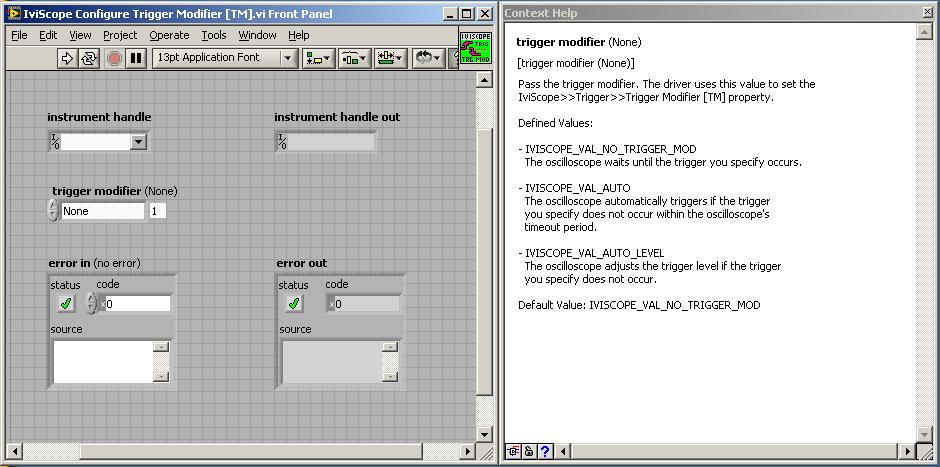Open the Reorder toolbar menu
Screen dimensions: 940x467
coord(428,58)
